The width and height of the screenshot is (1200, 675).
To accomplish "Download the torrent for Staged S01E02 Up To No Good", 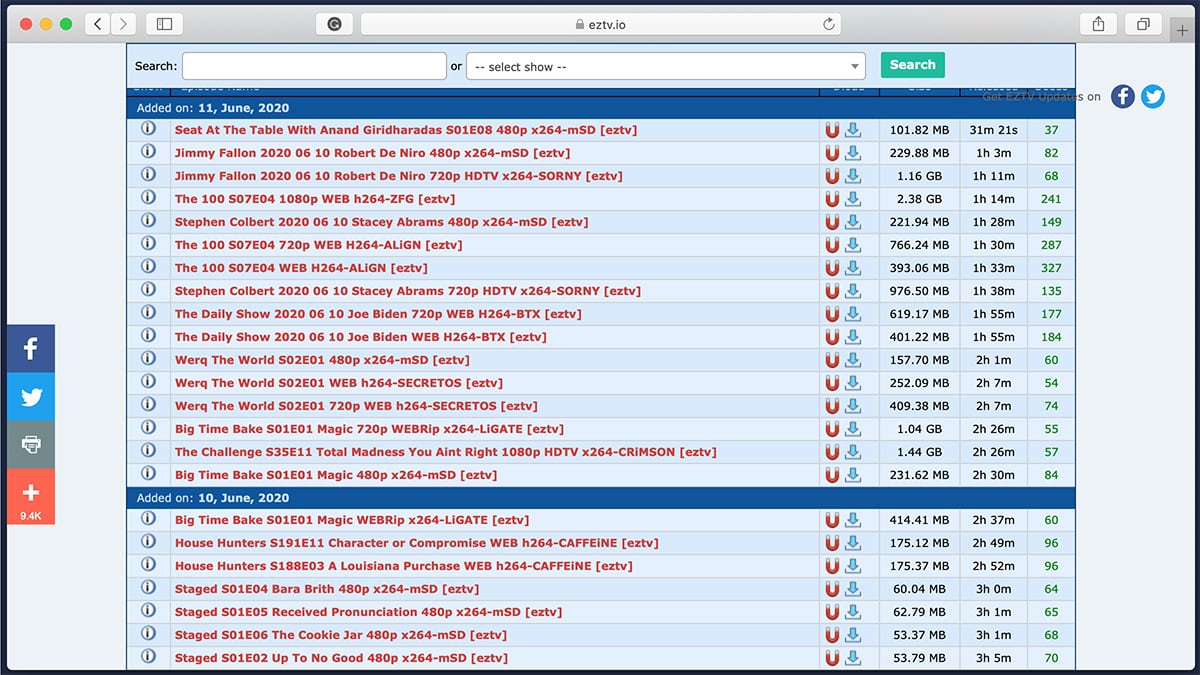I will click(852, 658).
